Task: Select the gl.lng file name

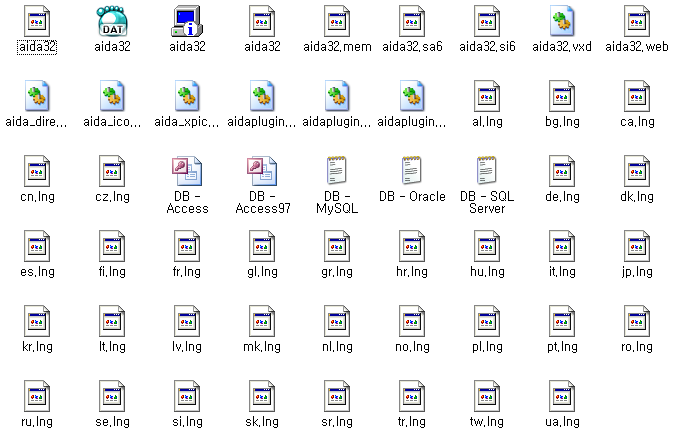Action: (x=262, y=272)
